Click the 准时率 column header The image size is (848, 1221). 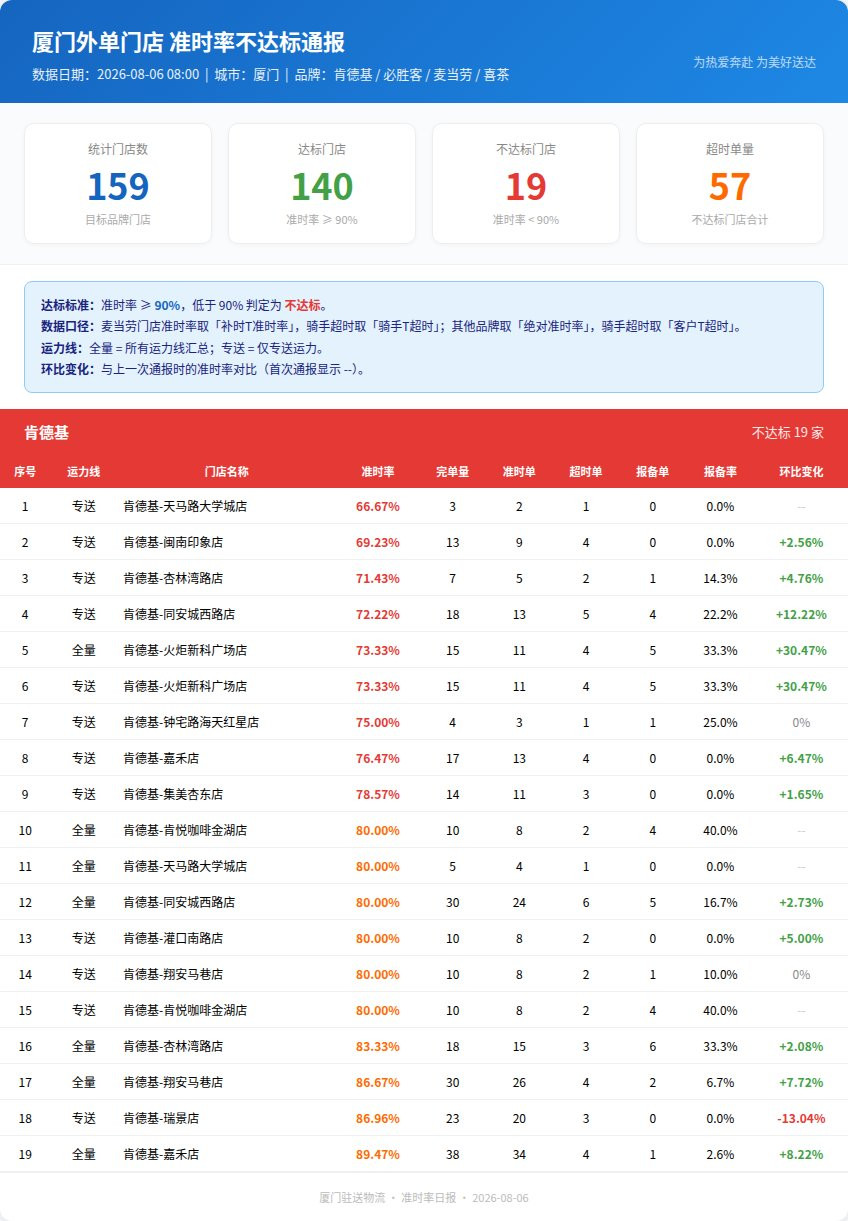378,471
